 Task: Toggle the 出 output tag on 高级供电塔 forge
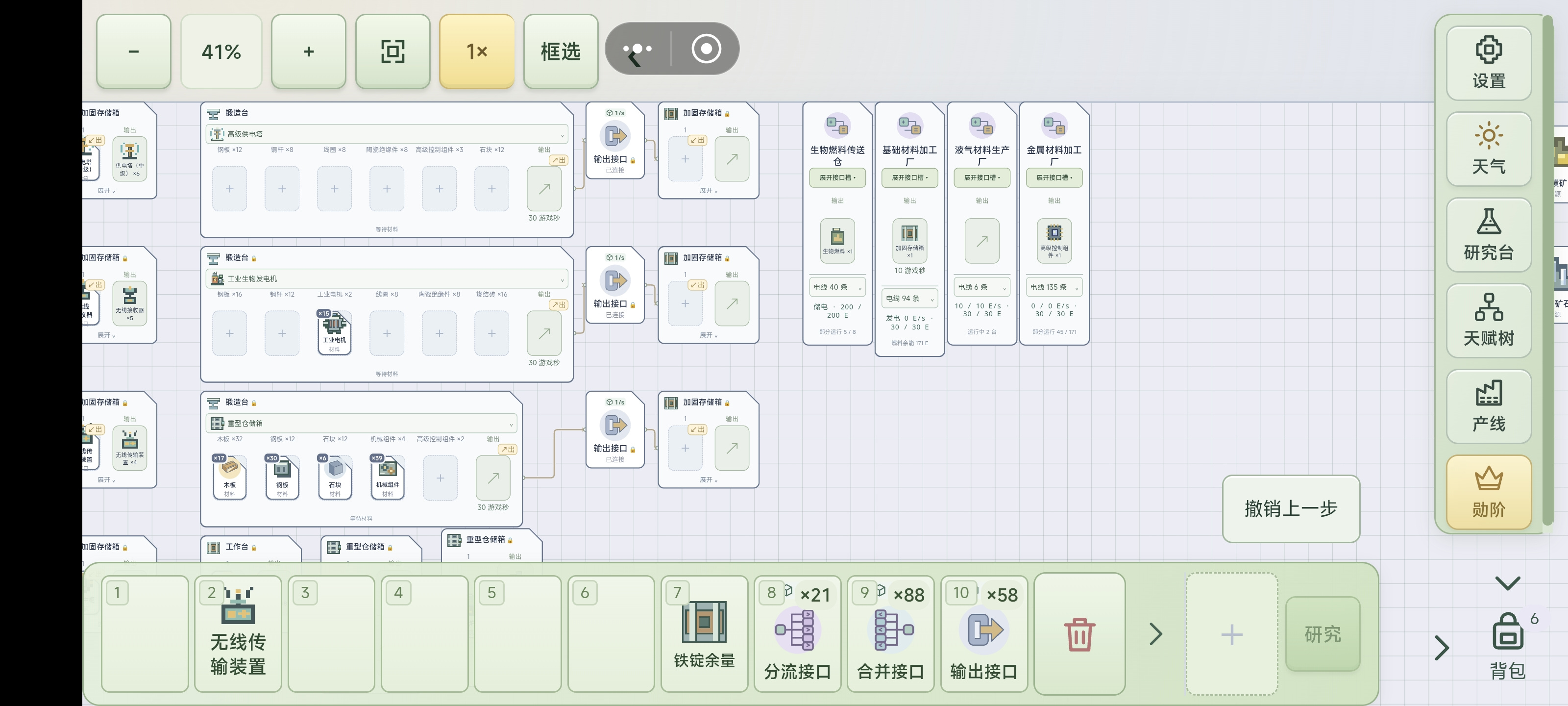558,160
